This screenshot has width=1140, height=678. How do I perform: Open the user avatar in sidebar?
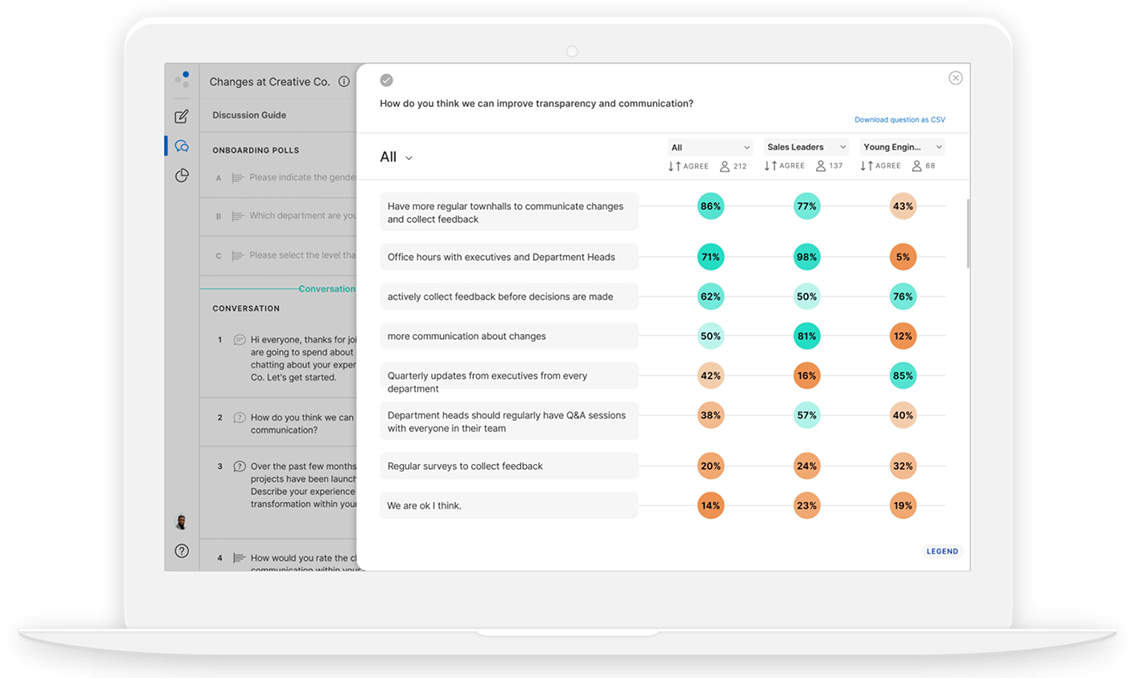click(x=182, y=522)
